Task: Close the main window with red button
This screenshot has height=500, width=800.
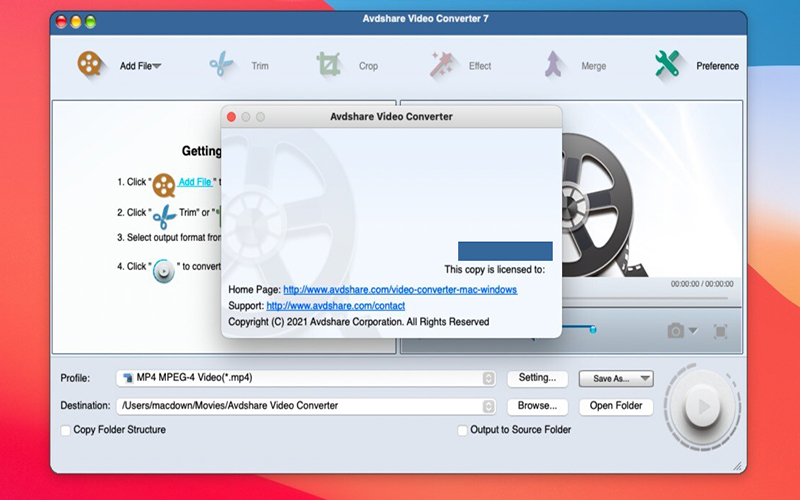Action: [61, 22]
